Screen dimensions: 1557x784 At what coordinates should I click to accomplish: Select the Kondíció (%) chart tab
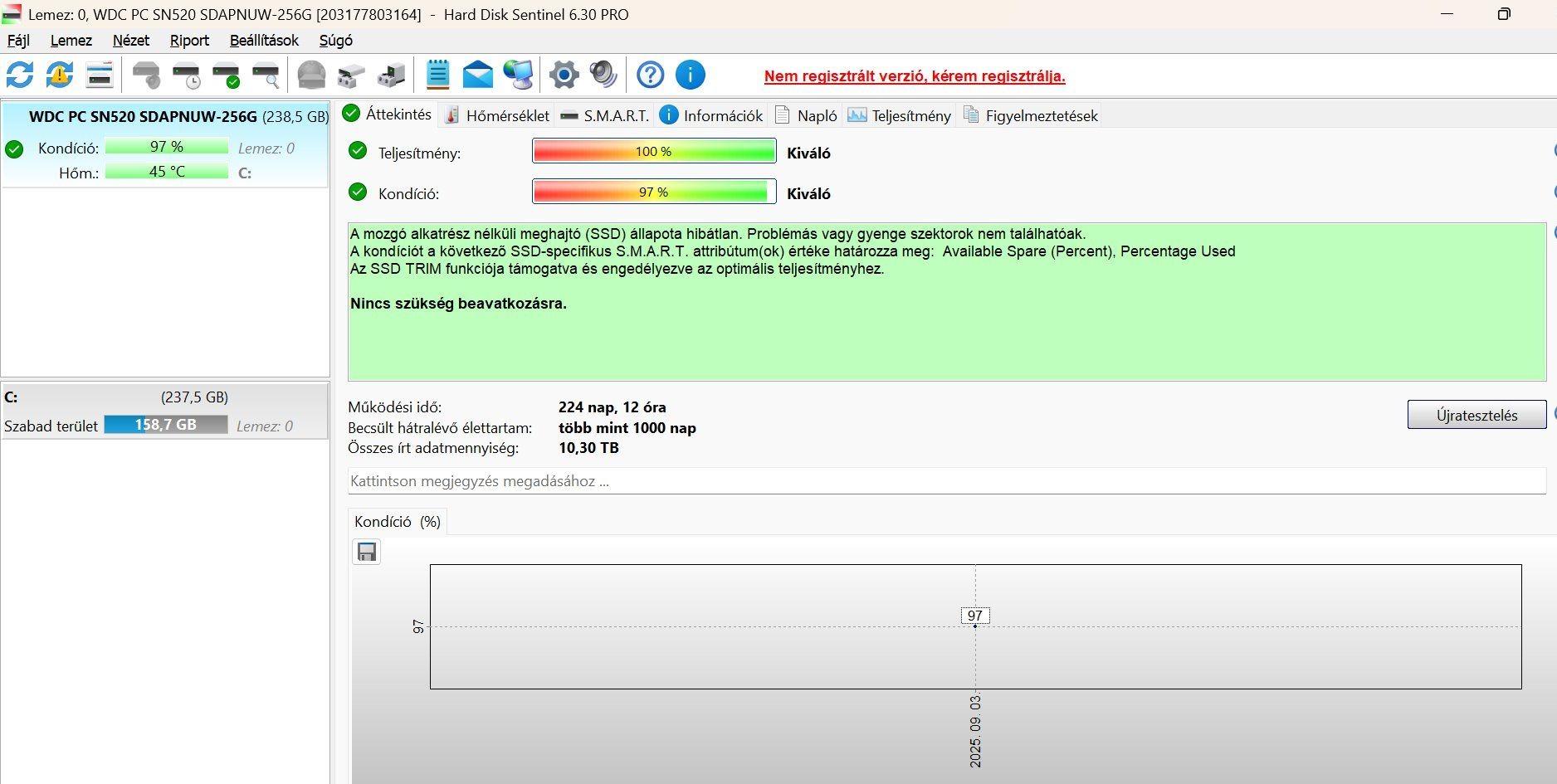398,521
